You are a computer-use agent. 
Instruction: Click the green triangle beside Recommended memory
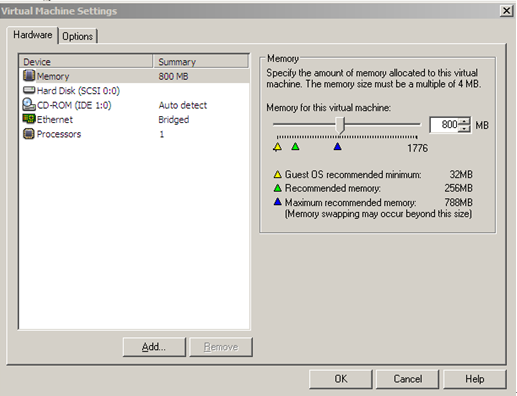pos(277,188)
